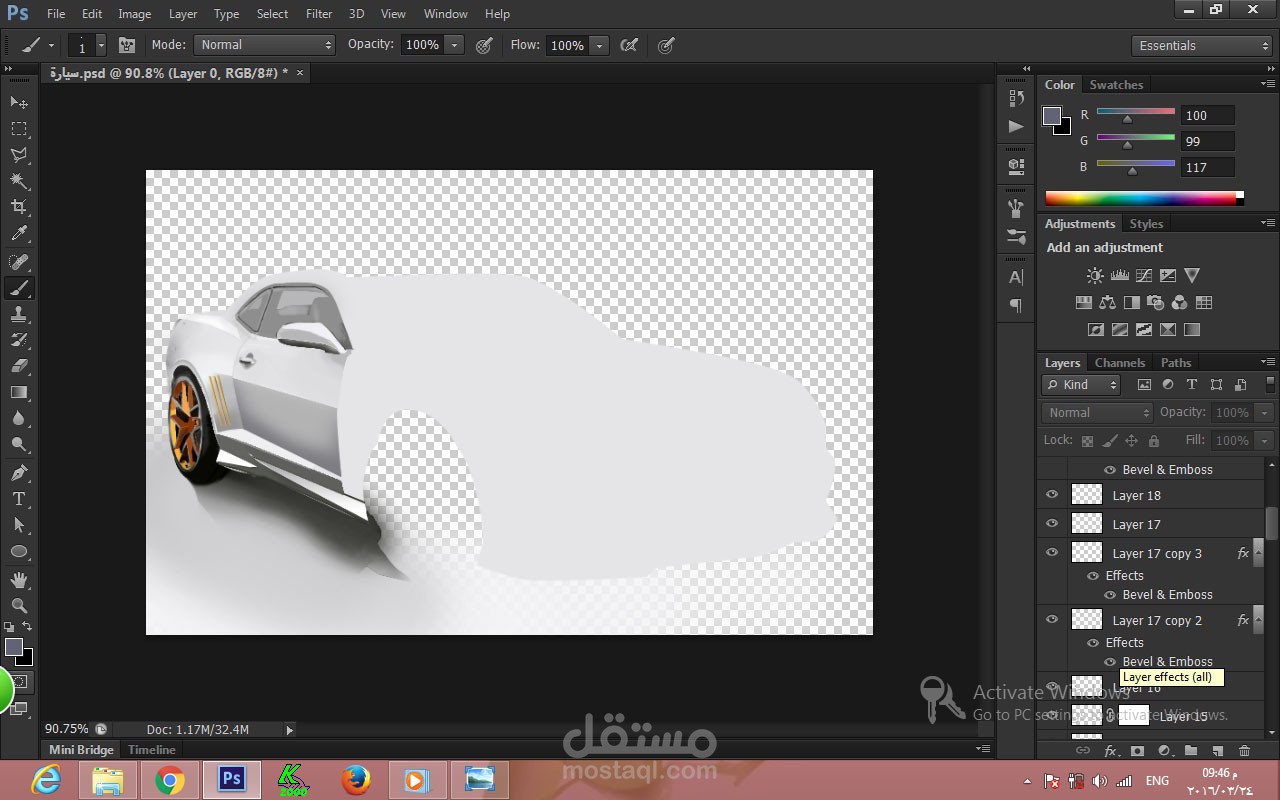Screen dimensions: 1280x800
Task: Select the Horizontal Type tool
Action: [x=19, y=499]
